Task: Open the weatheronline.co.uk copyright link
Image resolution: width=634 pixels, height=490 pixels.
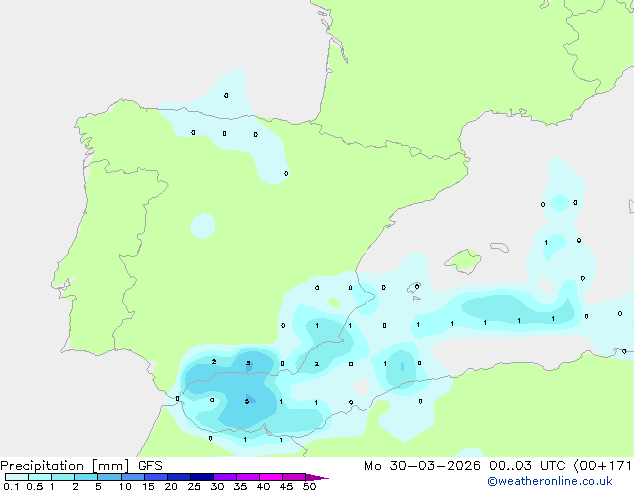Action: [x=550, y=481]
